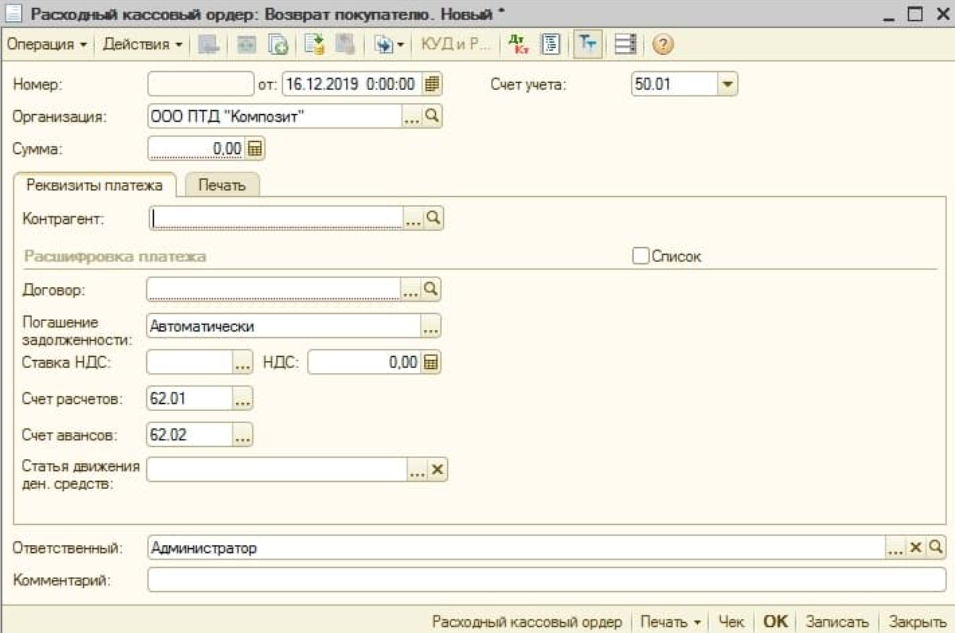The height and width of the screenshot is (633, 955).
Task: Enable the Список checkbox
Action: [x=641, y=256]
